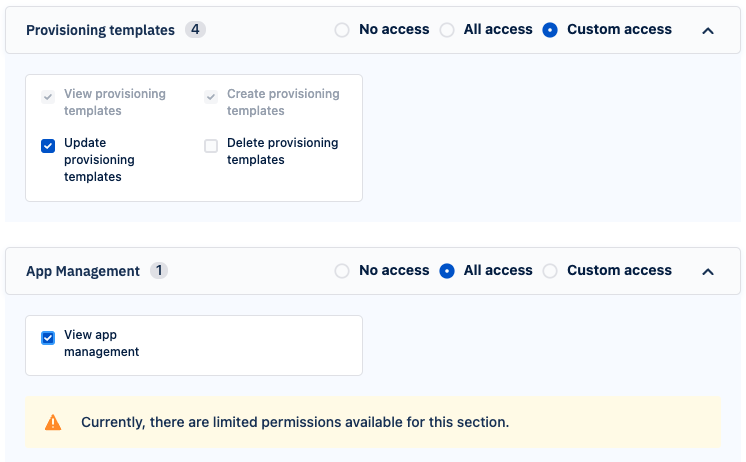Viewport: 746px width, 462px height.
Task: Click the App Management section title
Action: click(x=83, y=271)
